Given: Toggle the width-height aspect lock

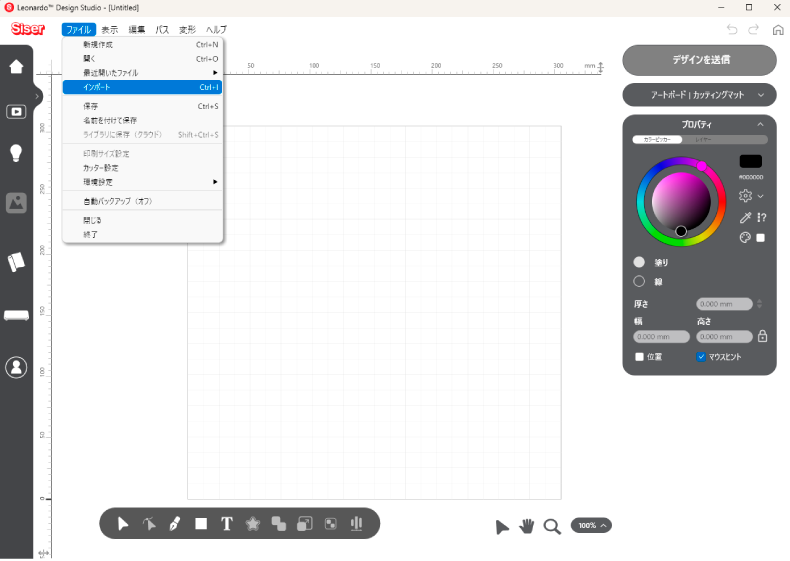Looking at the screenshot, I should [762, 336].
